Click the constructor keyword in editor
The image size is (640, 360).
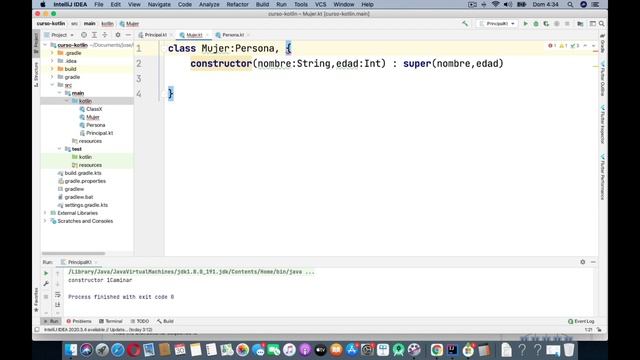point(221,64)
